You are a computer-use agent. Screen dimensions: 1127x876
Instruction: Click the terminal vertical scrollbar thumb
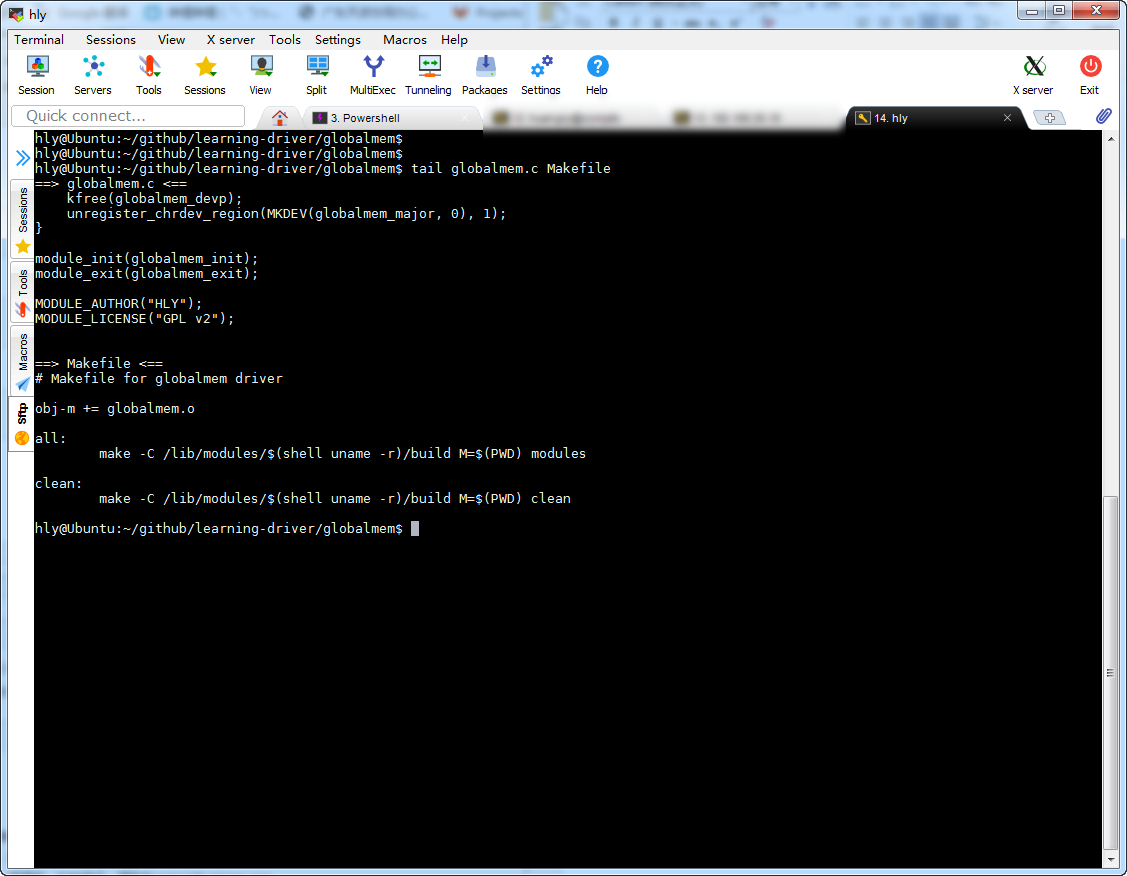pos(1110,673)
